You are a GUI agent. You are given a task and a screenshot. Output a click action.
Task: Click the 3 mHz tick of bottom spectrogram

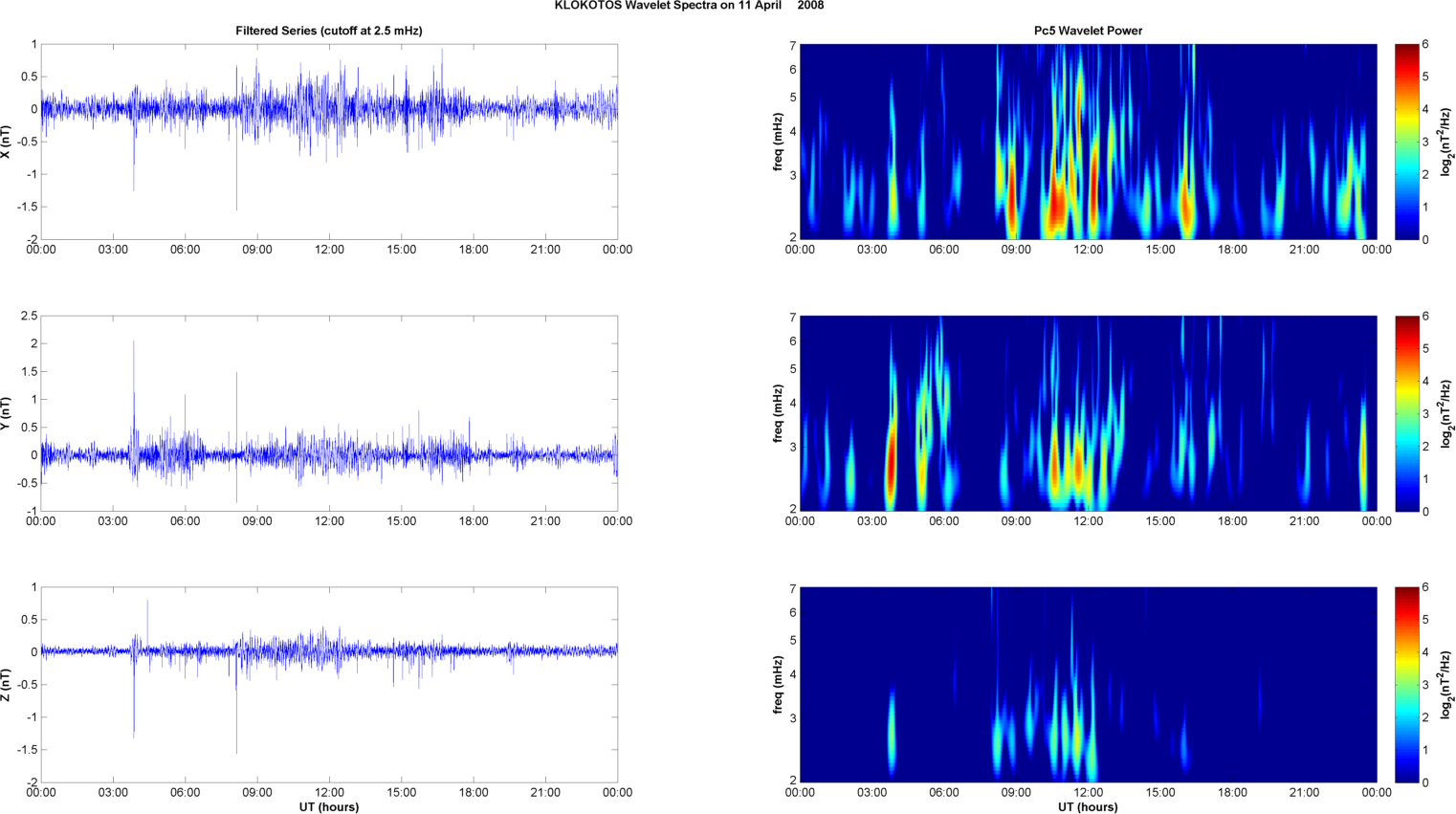(793, 718)
